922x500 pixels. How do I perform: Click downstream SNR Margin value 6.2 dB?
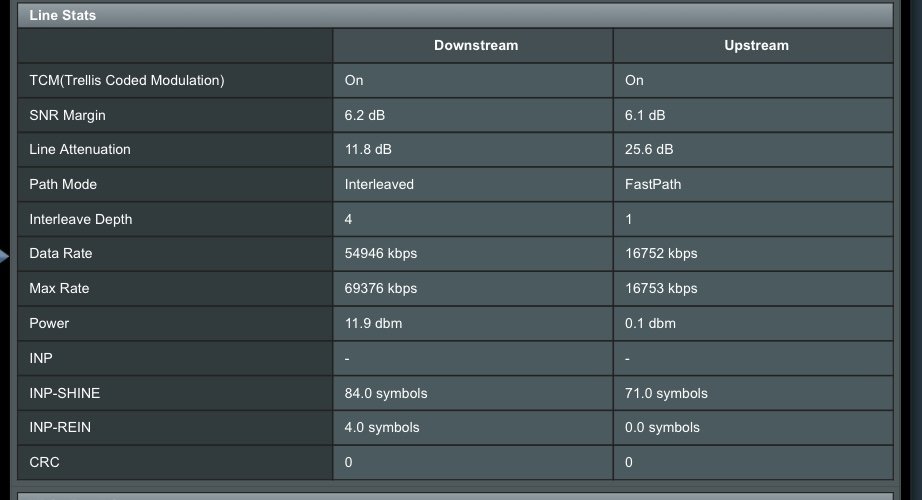tap(365, 115)
